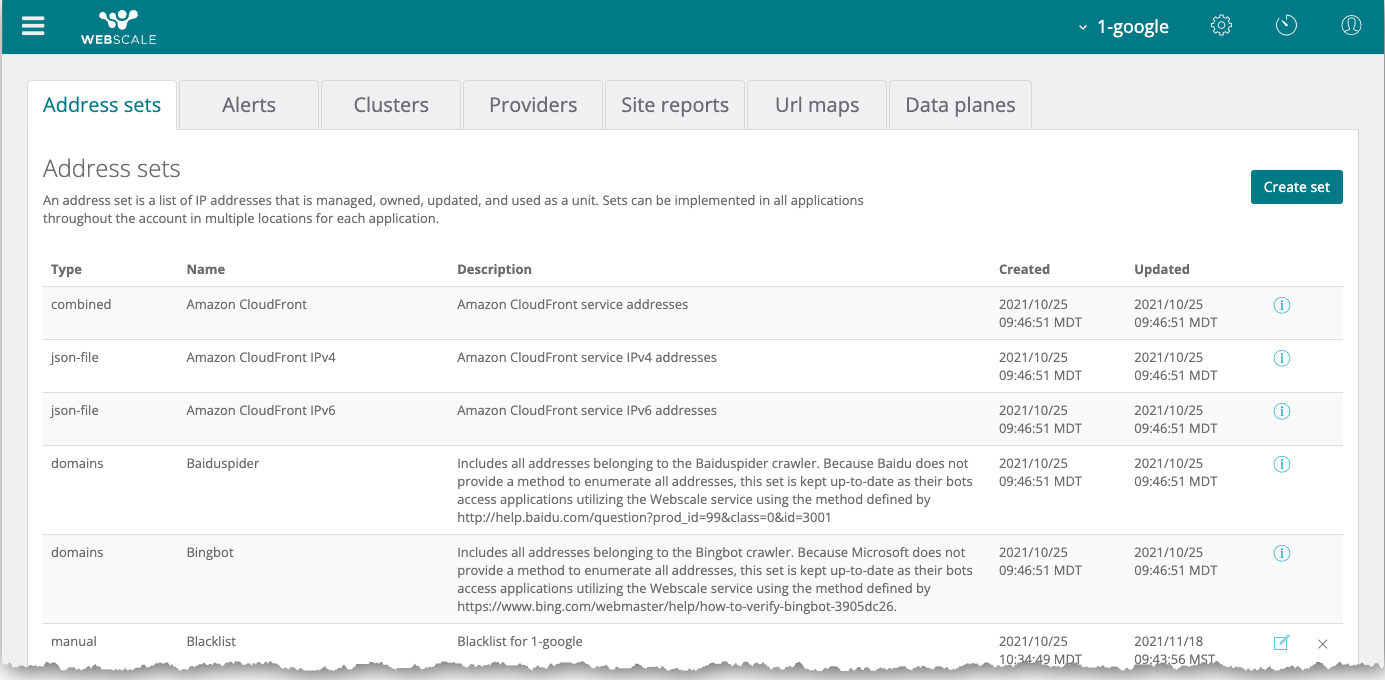Switch to the Alerts tab

tap(249, 105)
